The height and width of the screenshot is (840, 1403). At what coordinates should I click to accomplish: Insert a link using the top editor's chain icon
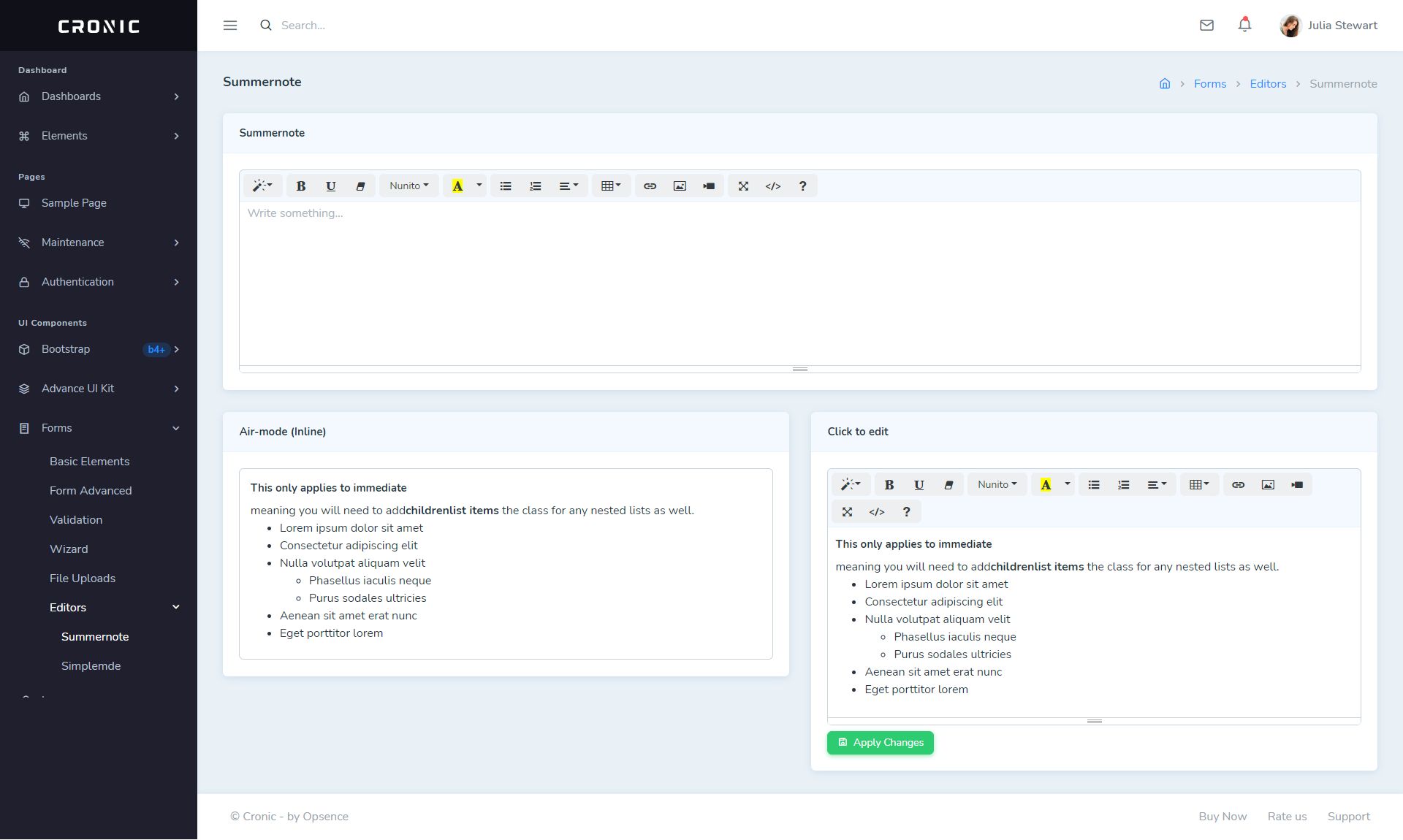[650, 186]
